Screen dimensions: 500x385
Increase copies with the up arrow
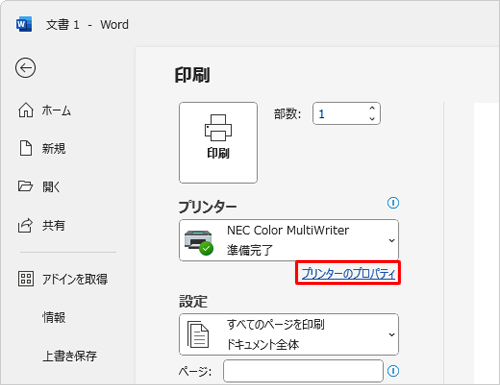(x=372, y=108)
